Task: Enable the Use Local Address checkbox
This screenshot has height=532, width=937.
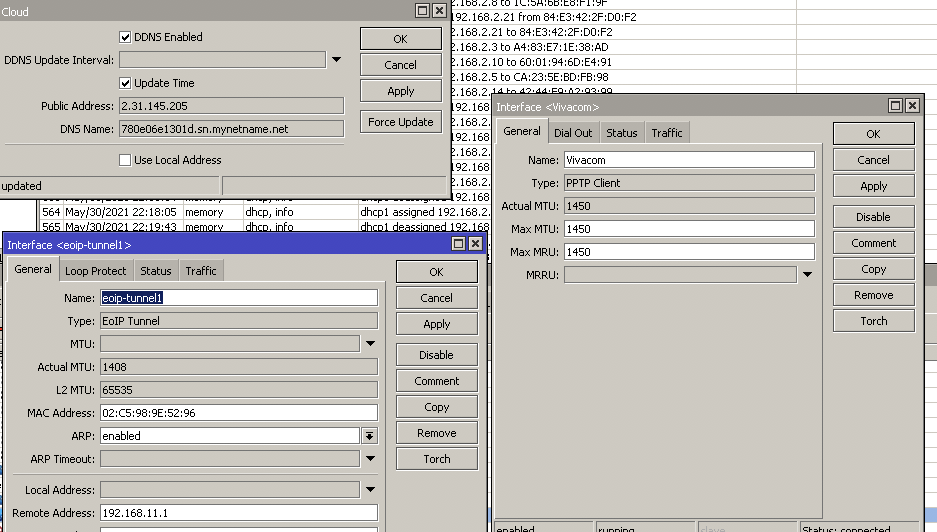Action: pos(125,160)
